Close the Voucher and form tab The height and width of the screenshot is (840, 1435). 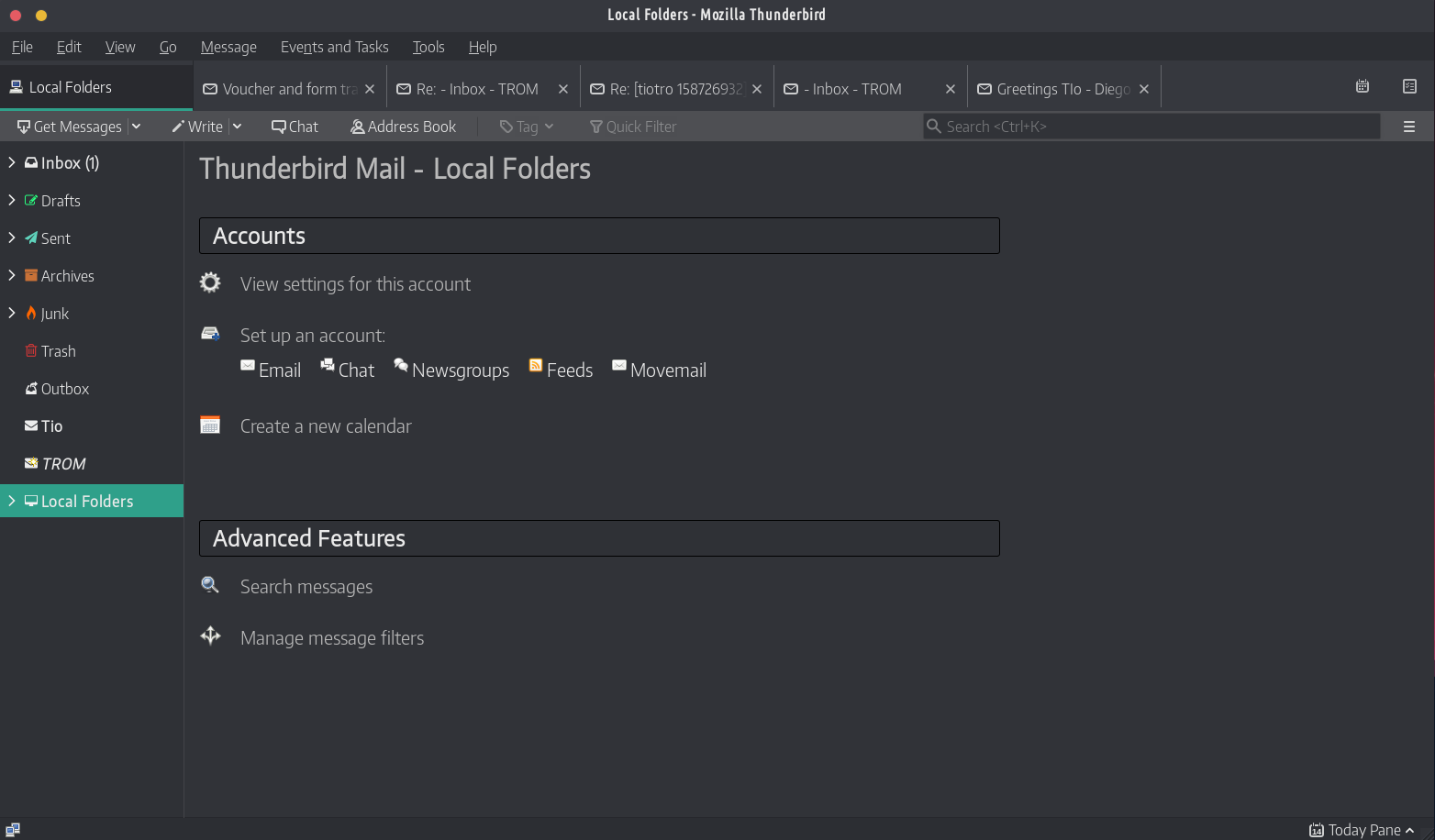coord(370,89)
